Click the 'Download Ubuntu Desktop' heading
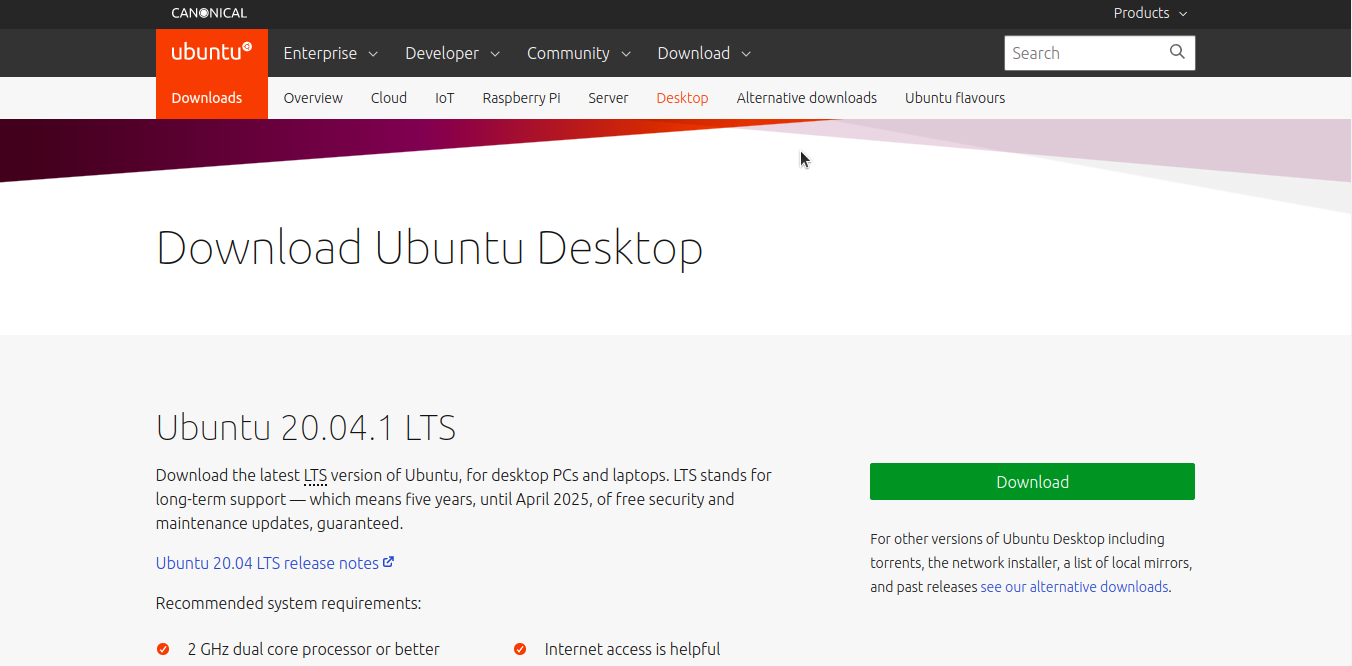The height and width of the screenshot is (666, 1352). click(x=429, y=248)
